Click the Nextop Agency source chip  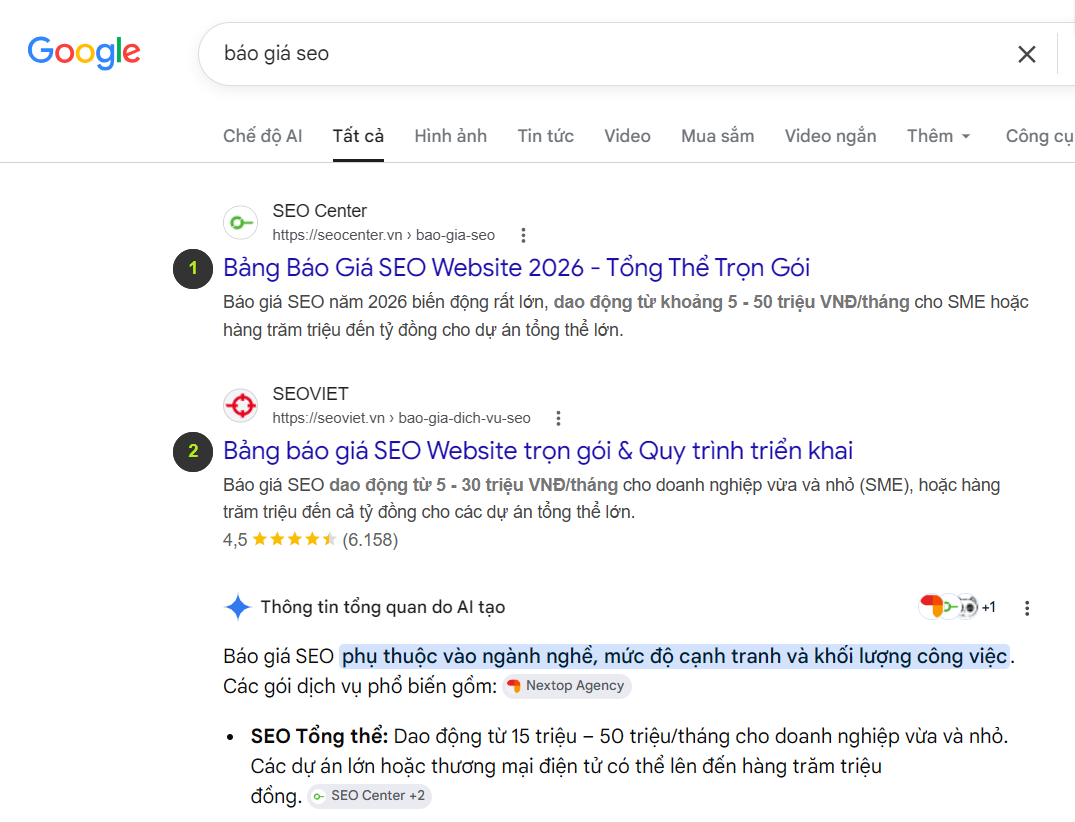pos(566,686)
